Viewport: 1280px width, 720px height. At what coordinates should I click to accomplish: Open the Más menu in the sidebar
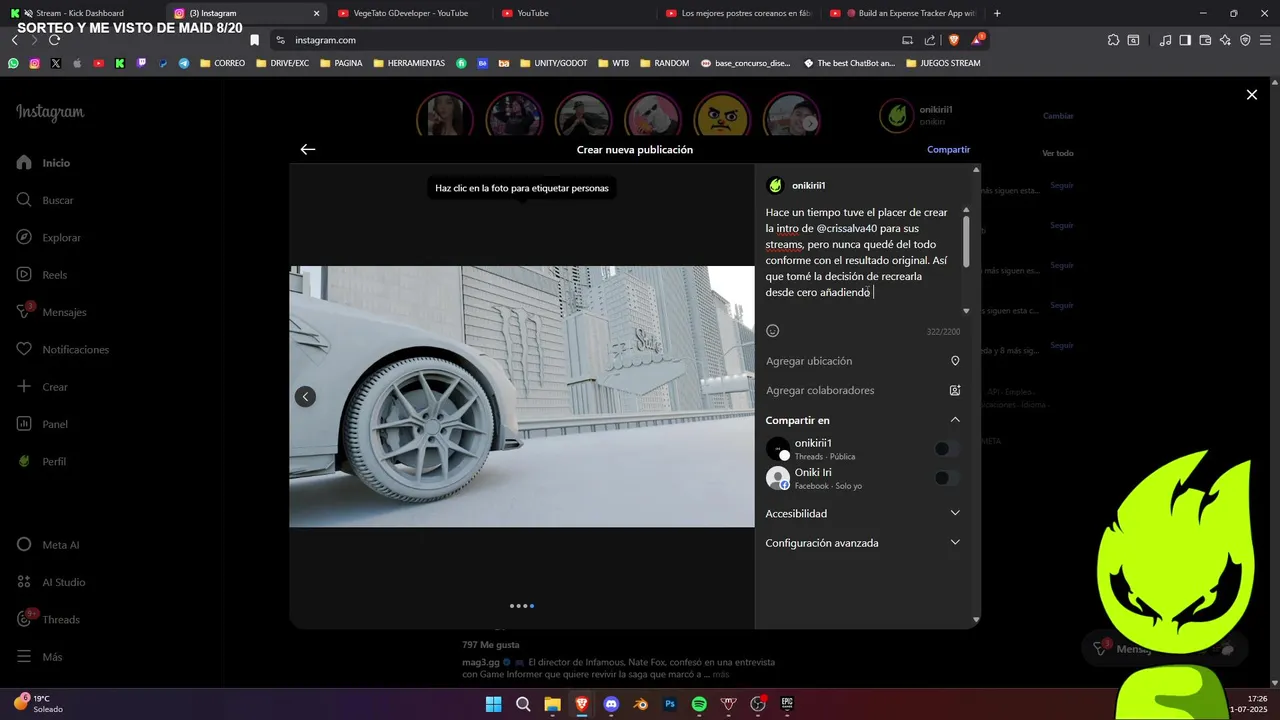pyautogui.click(x=40, y=657)
